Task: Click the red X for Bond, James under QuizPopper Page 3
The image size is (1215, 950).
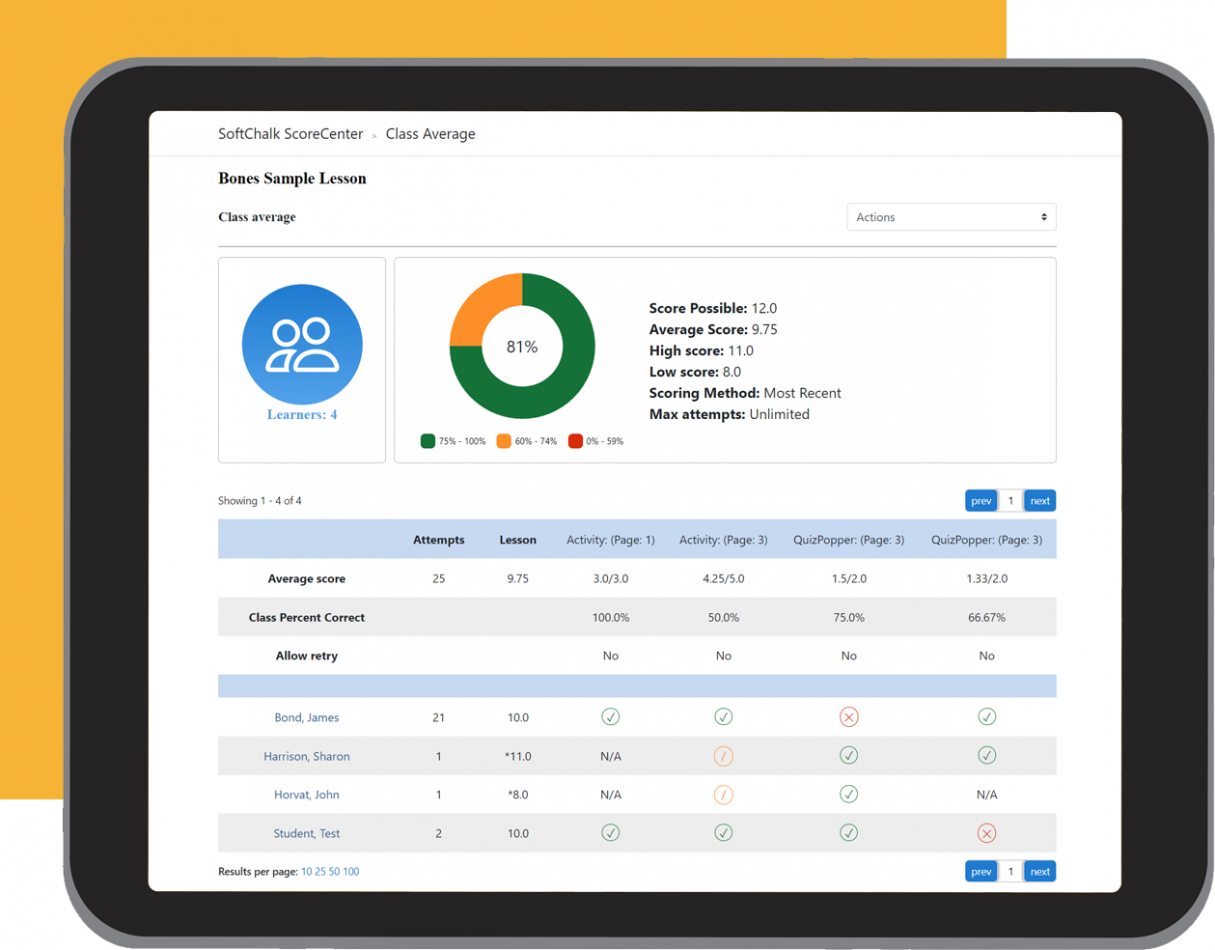Action: click(849, 717)
